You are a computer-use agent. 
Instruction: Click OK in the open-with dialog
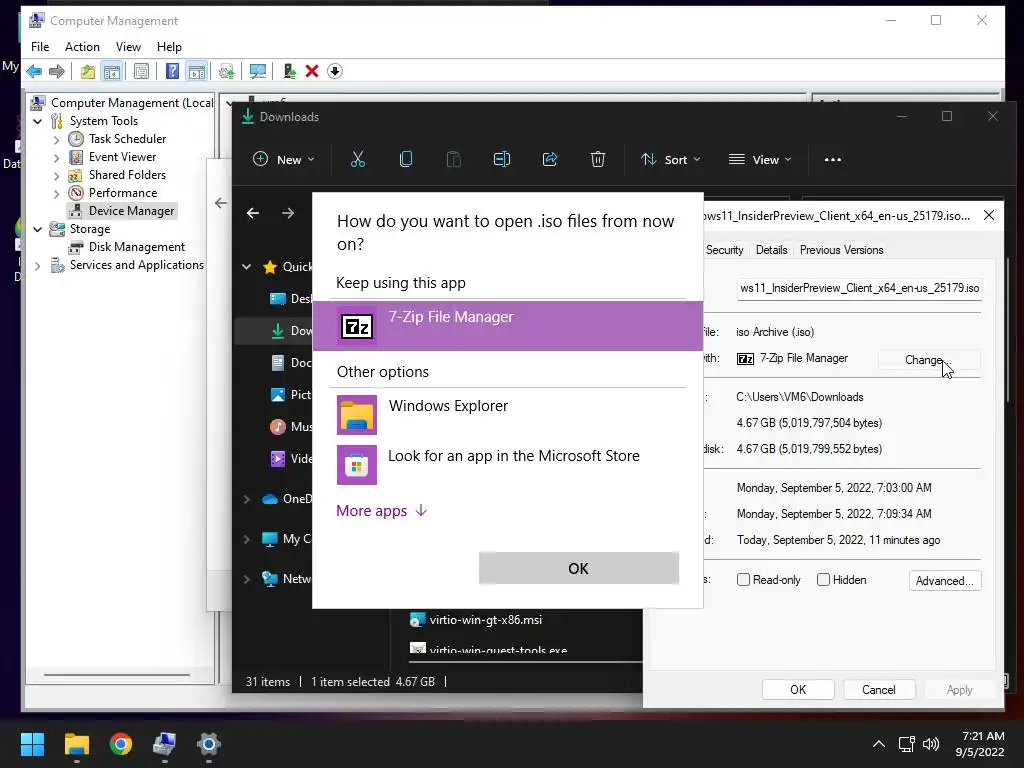579,568
